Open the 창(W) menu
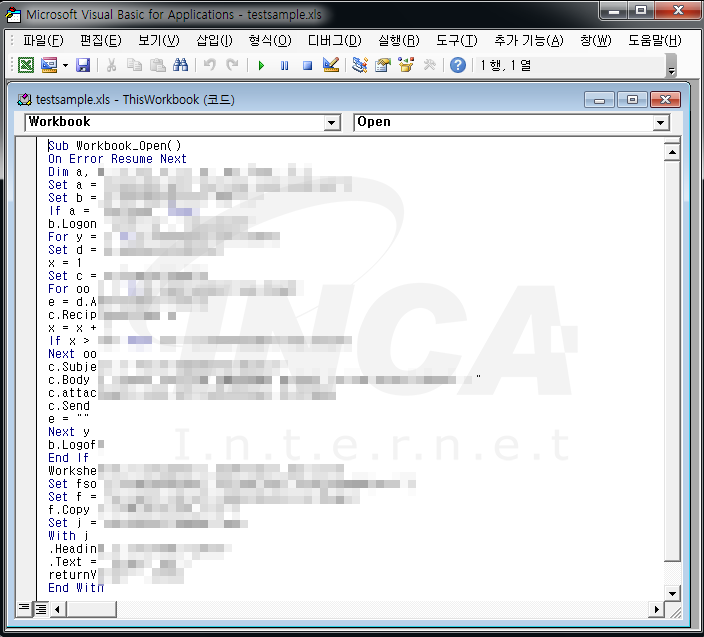The image size is (704, 637). point(595,41)
